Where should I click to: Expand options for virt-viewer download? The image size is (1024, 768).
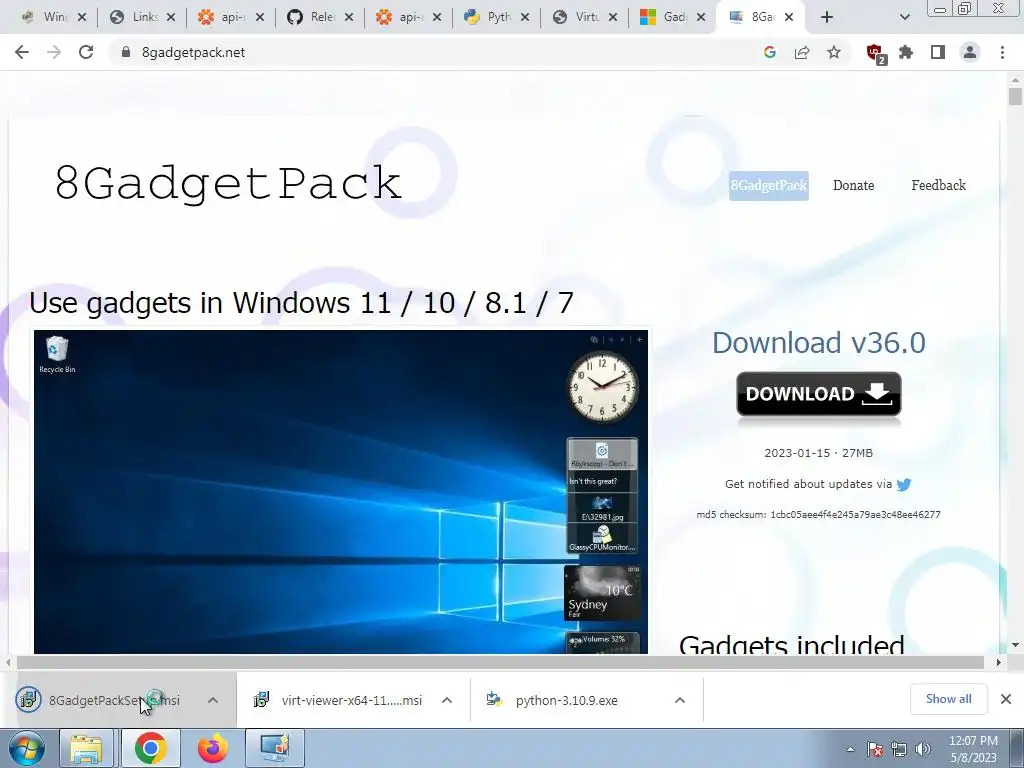[447, 700]
